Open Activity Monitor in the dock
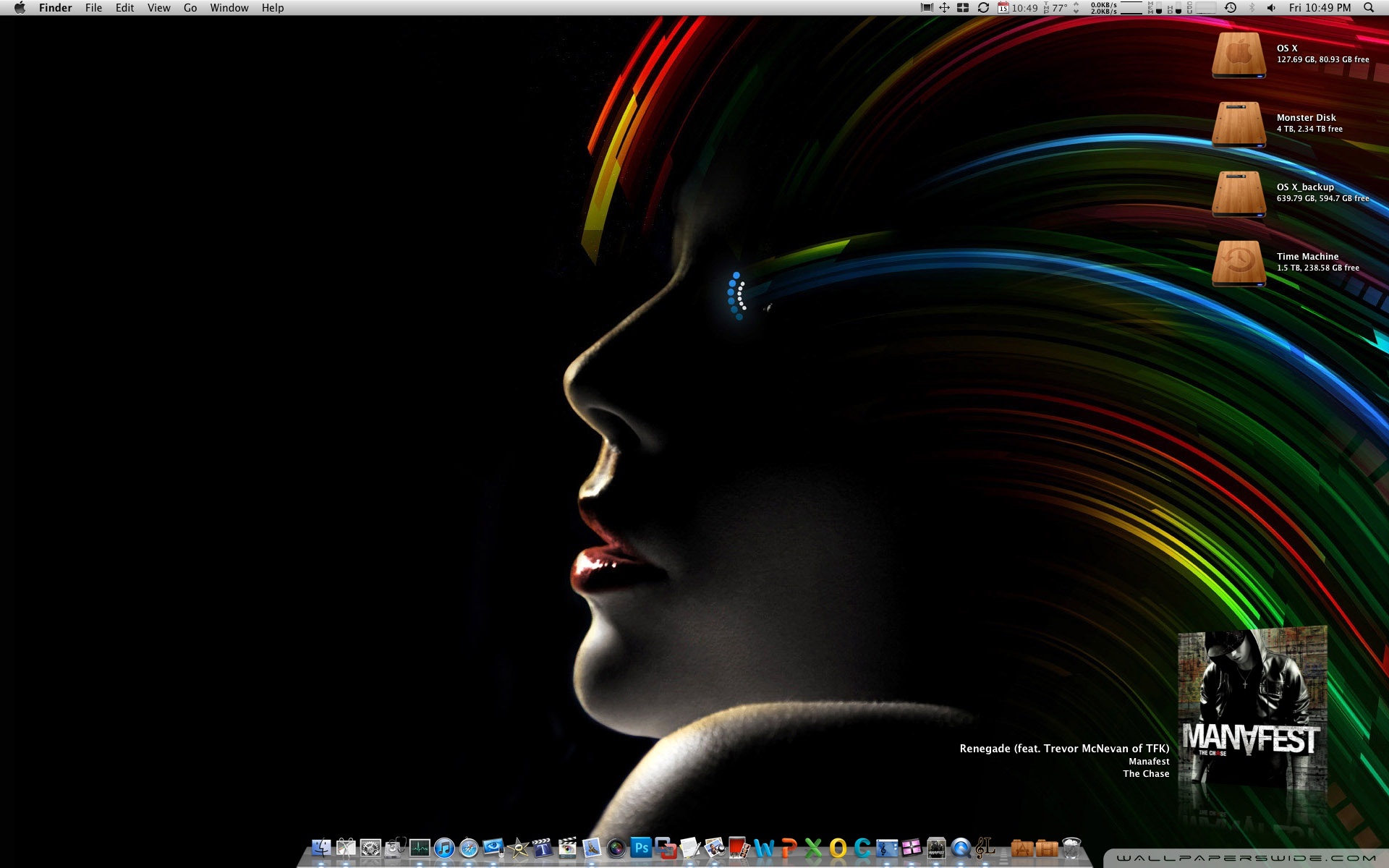This screenshot has width=1389, height=868. pyautogui.click(x=420, y=848)
